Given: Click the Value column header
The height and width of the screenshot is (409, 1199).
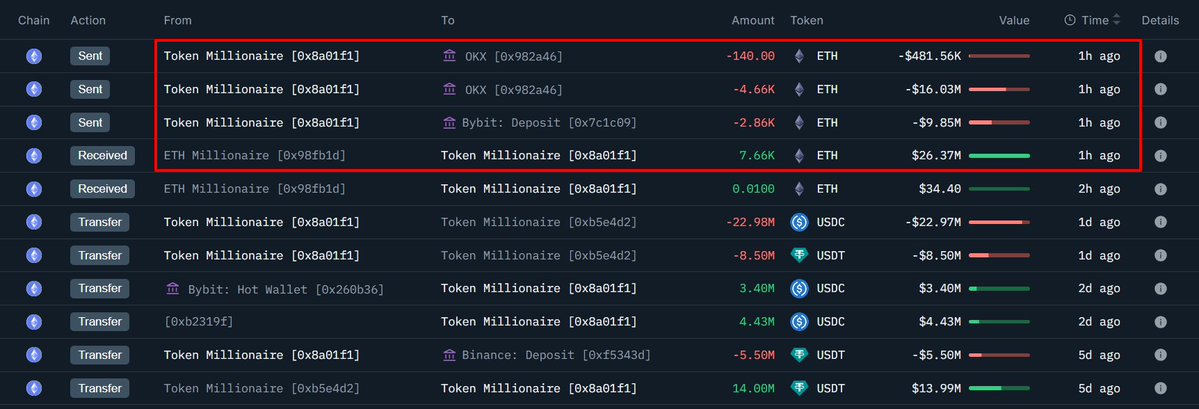Looking at the screenshot, I should coord(1014,20).
